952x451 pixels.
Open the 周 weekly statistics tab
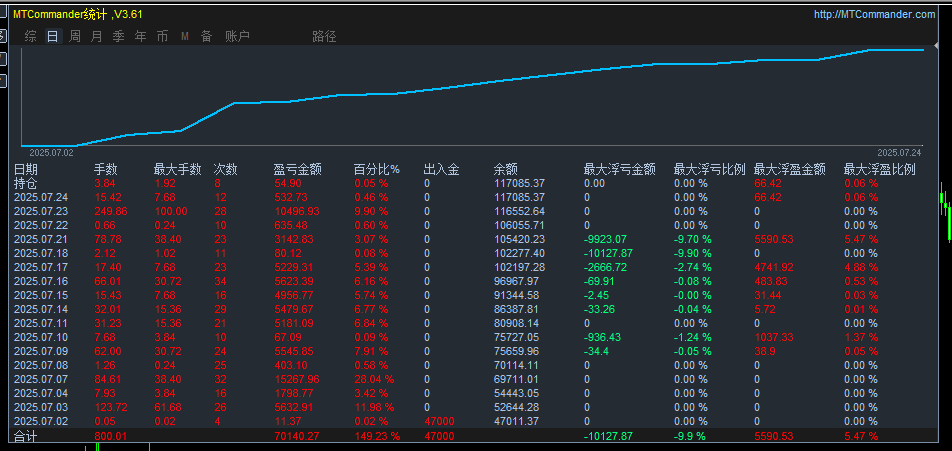click(75, 36)
